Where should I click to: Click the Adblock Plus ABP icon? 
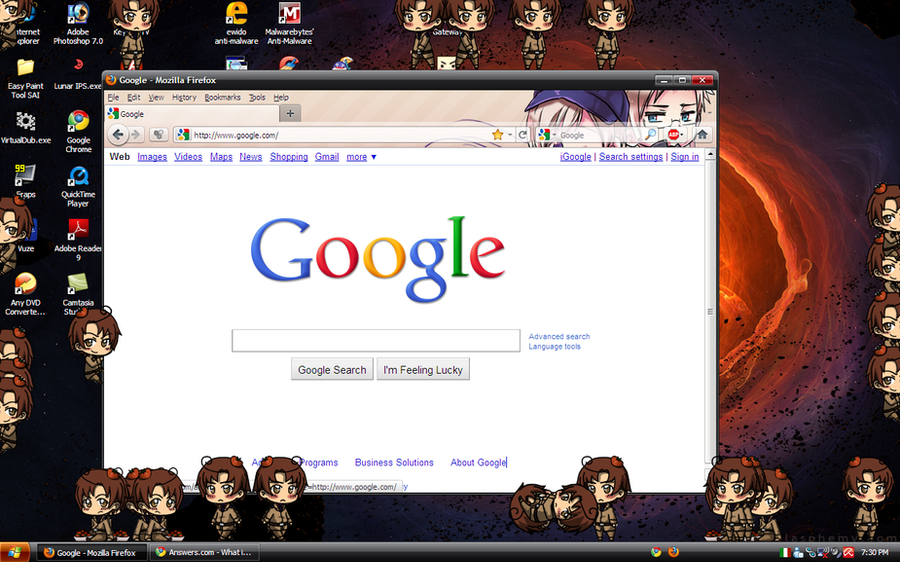click(x=673, y=135)
